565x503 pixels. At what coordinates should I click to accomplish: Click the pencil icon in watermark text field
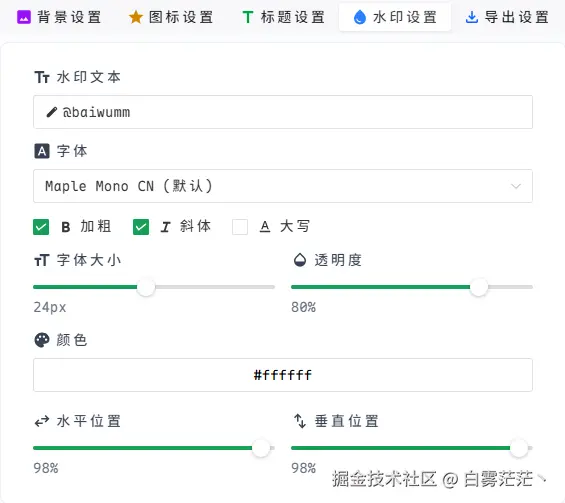pos(52,112)
